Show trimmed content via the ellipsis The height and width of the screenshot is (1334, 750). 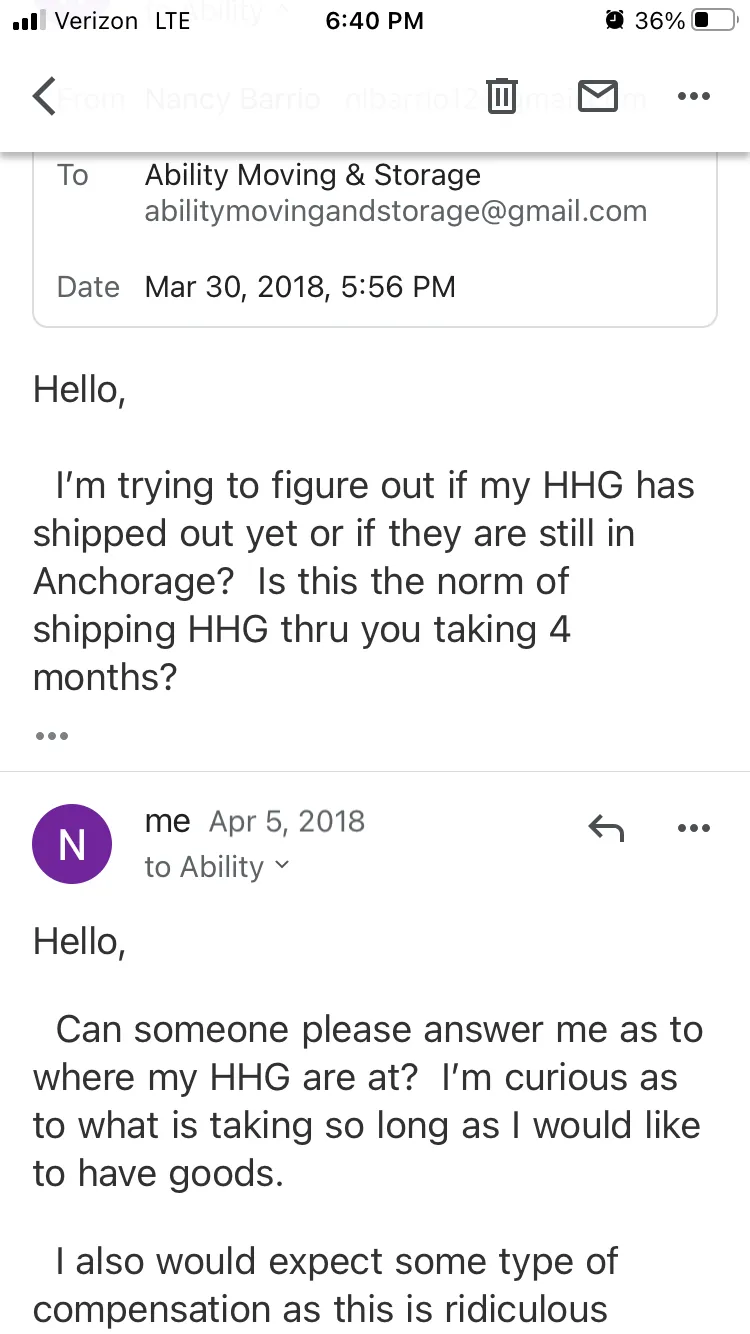click(51, 737)
